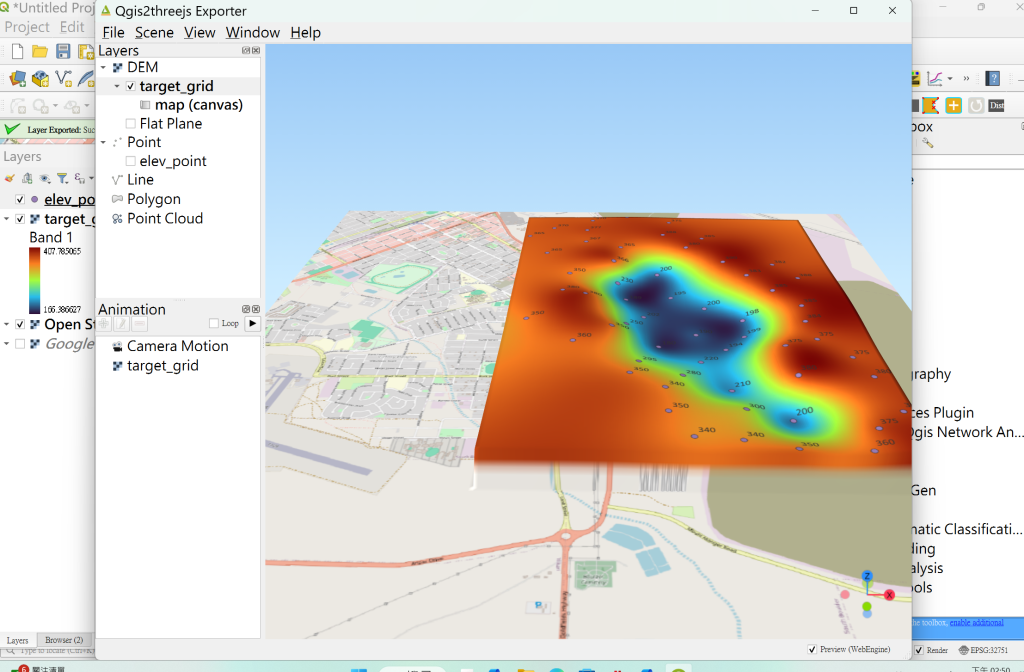Click the Camera Motion camera icon
The width and height of the screenshot is (1024, 672).
click(x=118, y=346)
